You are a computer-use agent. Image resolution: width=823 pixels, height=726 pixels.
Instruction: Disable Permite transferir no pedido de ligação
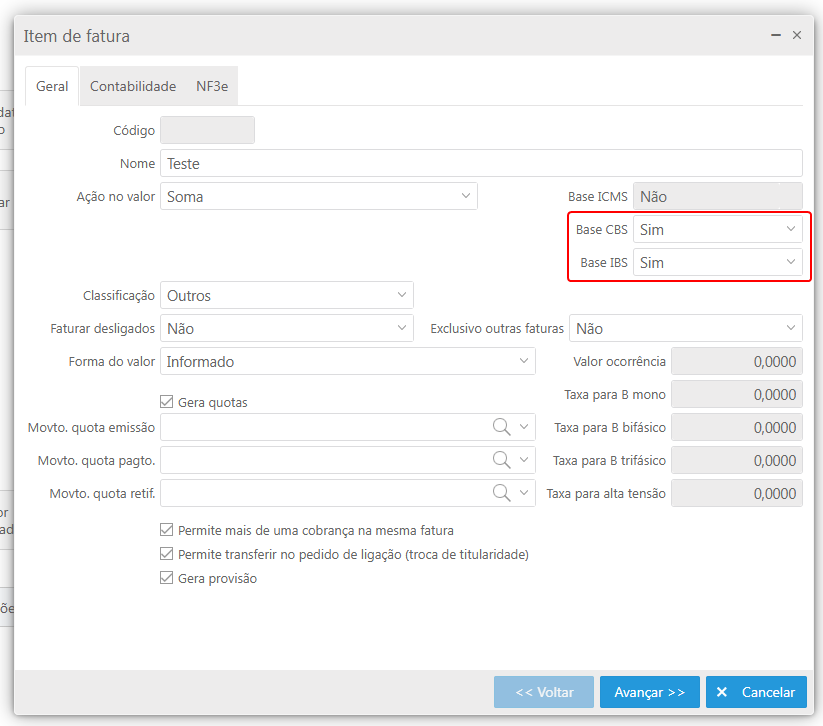(167, 554)
